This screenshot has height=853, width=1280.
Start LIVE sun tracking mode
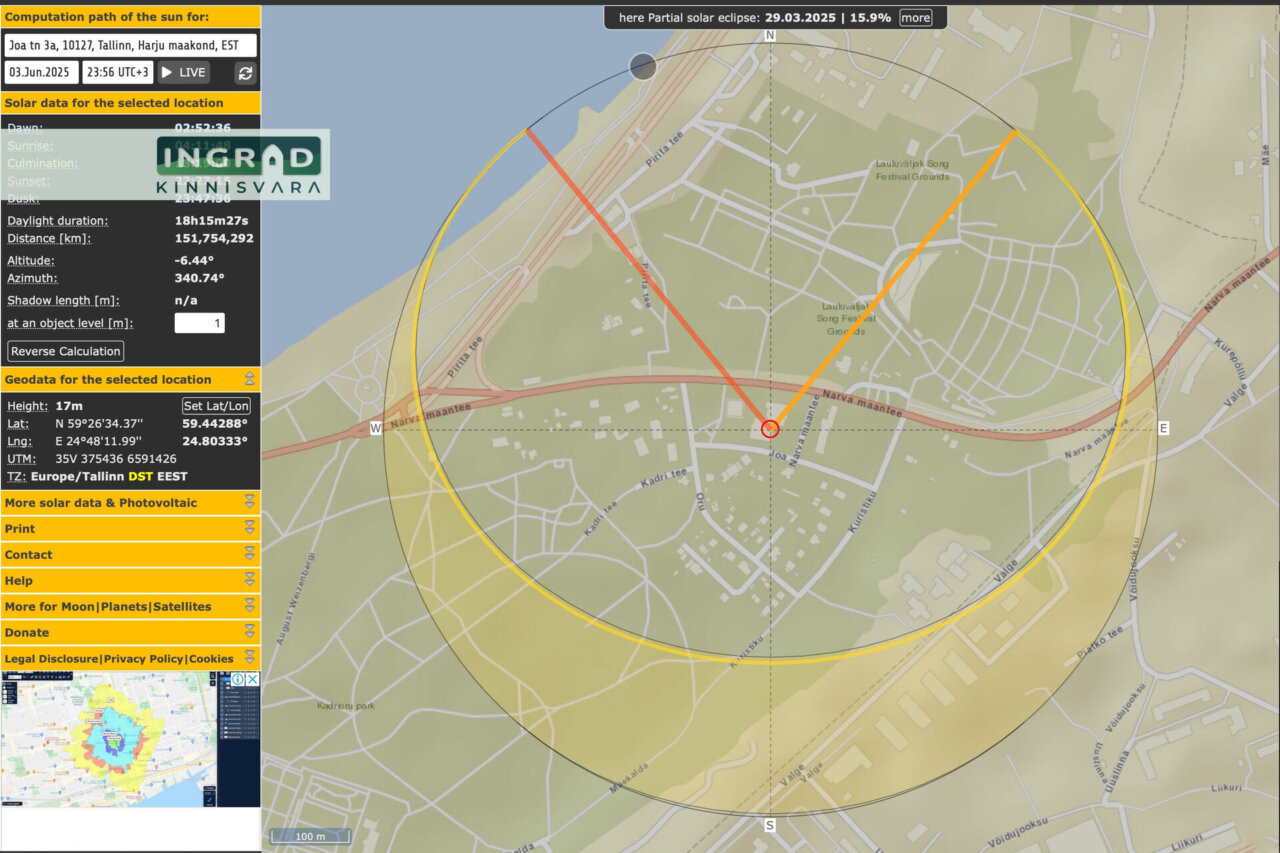pos(184,73)
